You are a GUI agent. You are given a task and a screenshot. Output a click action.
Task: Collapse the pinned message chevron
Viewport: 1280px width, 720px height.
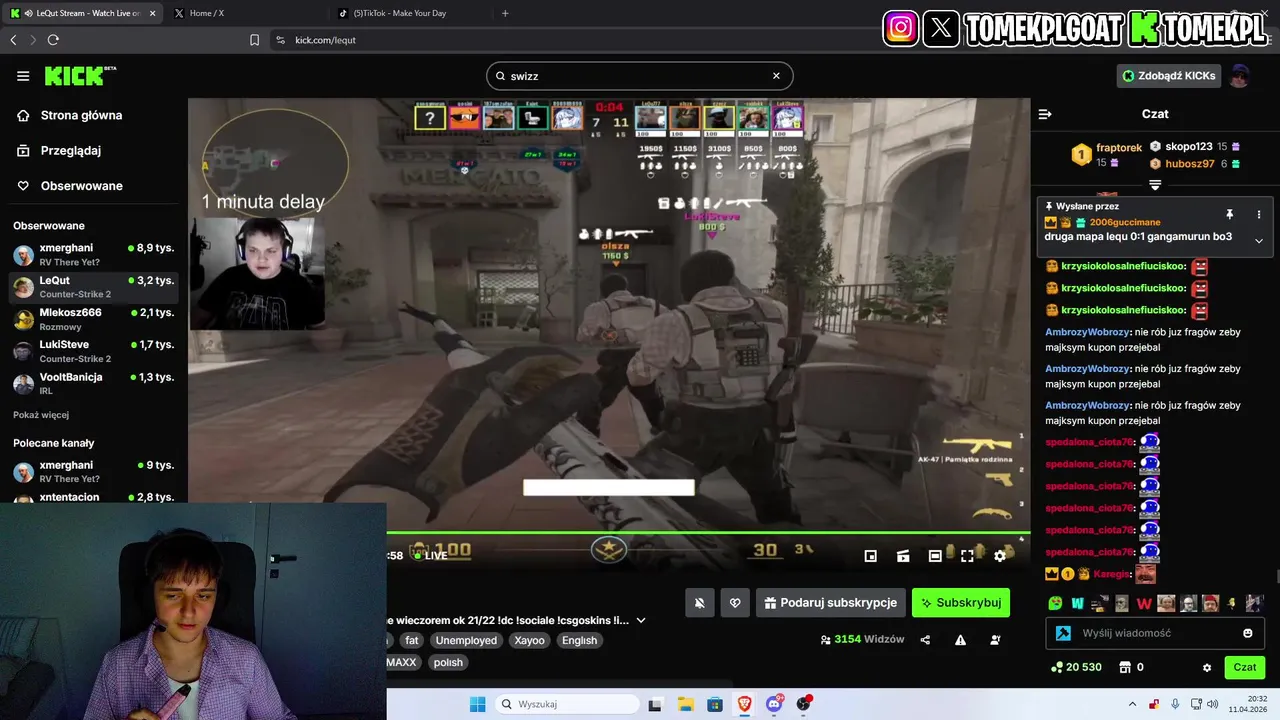click(x=1259, y=240)
